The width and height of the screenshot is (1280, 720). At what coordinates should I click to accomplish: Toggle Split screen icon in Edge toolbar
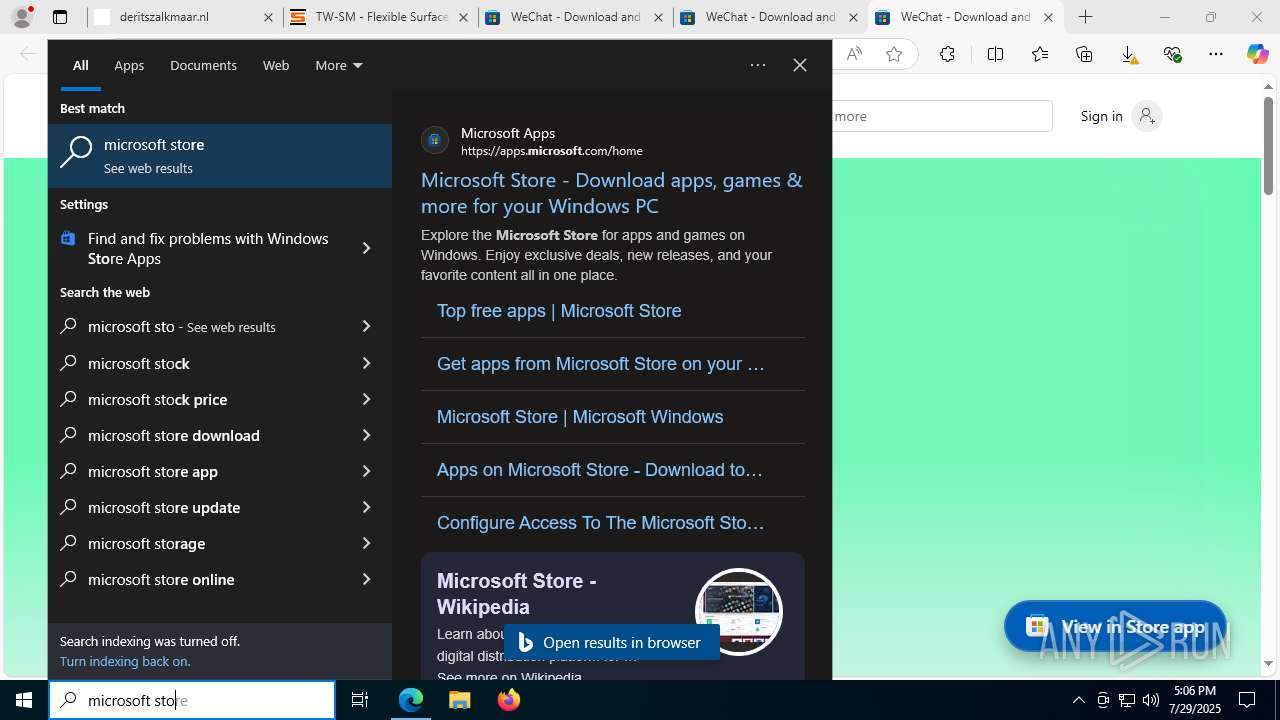[x=995, y=54]
